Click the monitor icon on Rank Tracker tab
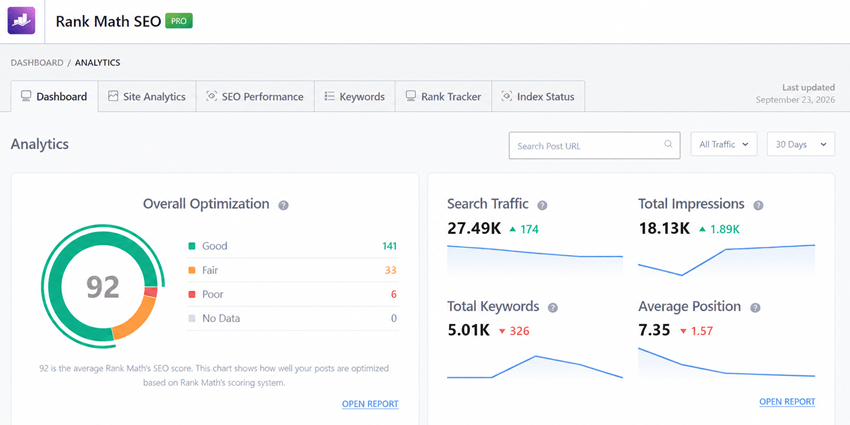 410,96
